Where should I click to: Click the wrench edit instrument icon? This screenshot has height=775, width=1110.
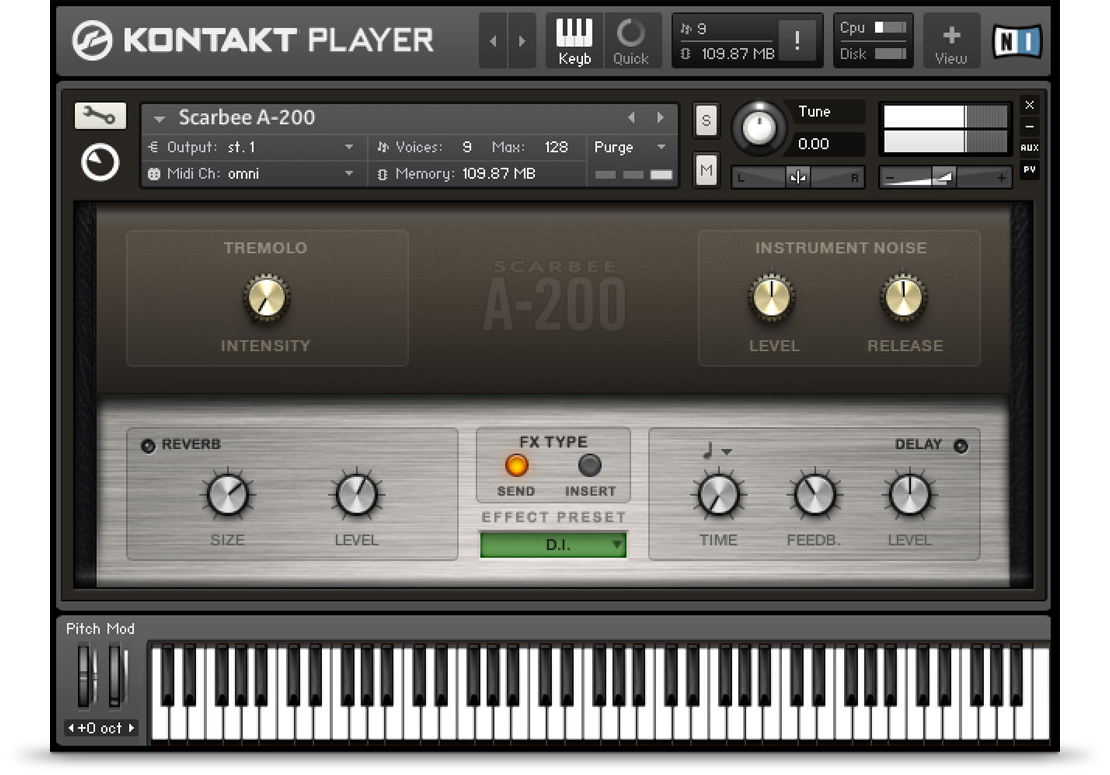coord(100,117)
